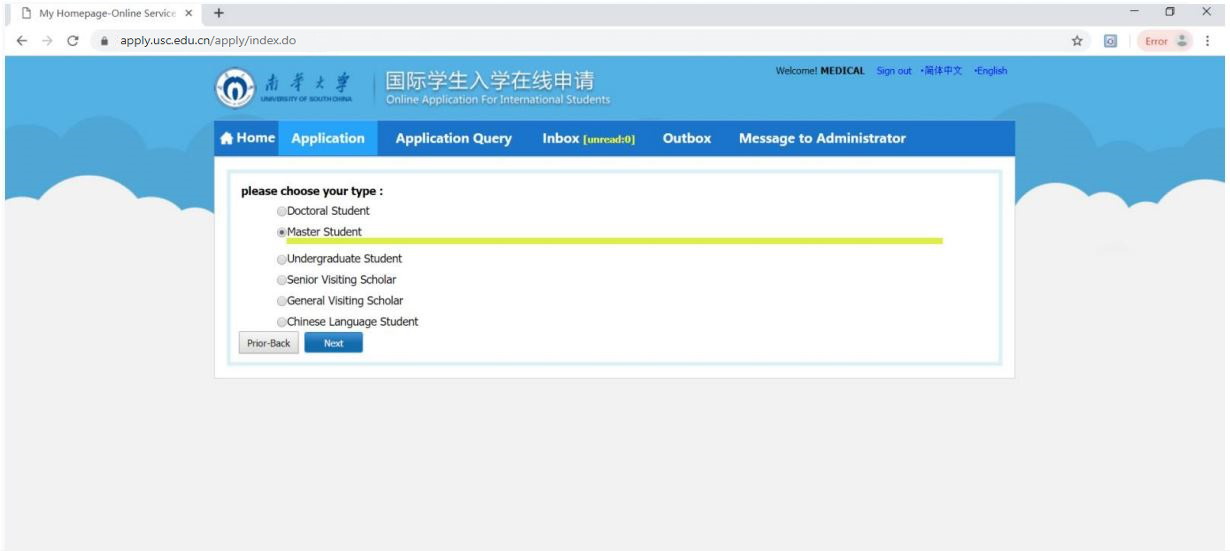Screen dimensions: 1230x551
Task: Select General Visiting Scholar radio option
Action: 281,301
